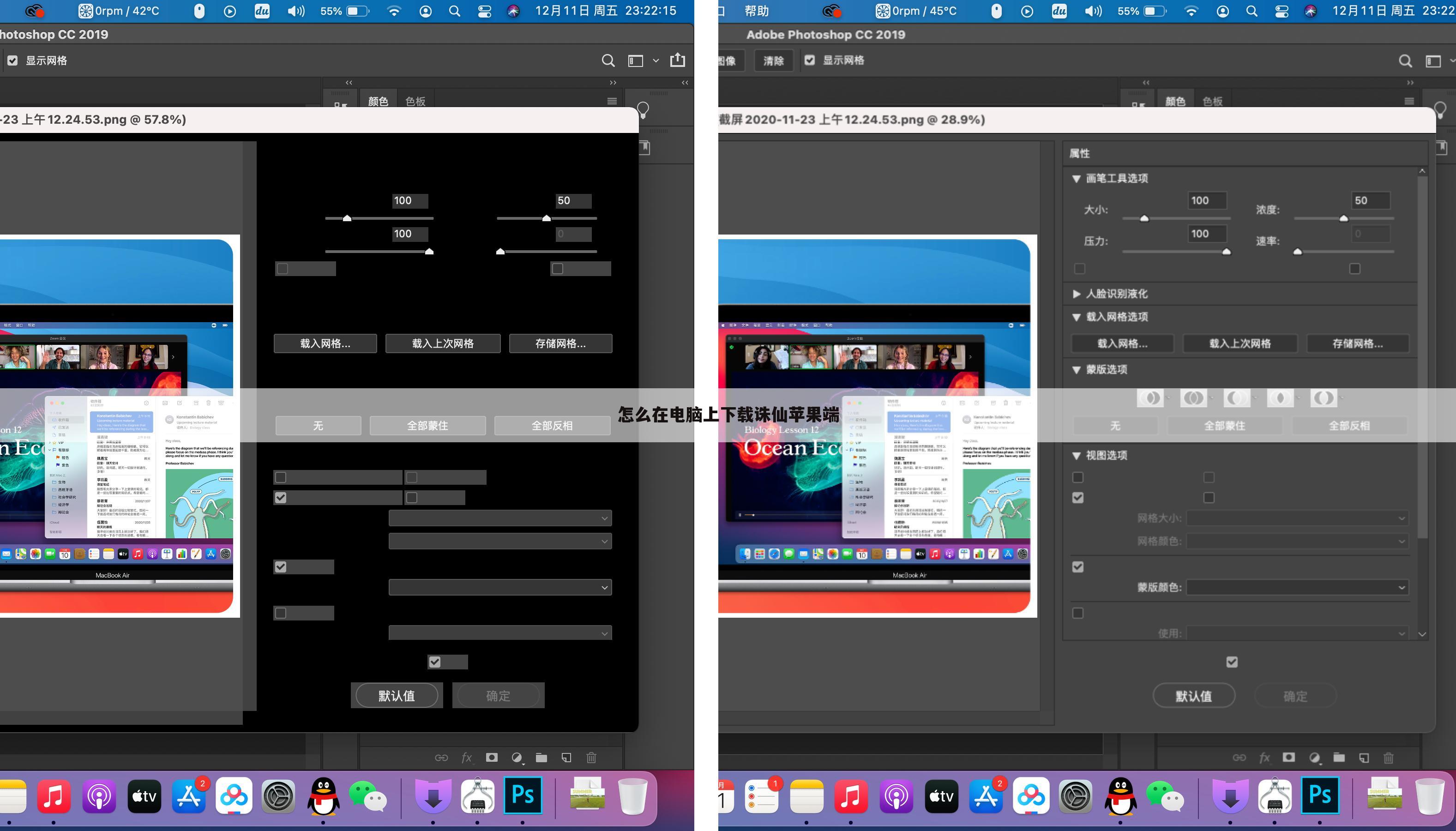Screen dimensions: 1456x831
Task: Open System Preferences gear in the left dock
Action: click(x=279, y=795)
